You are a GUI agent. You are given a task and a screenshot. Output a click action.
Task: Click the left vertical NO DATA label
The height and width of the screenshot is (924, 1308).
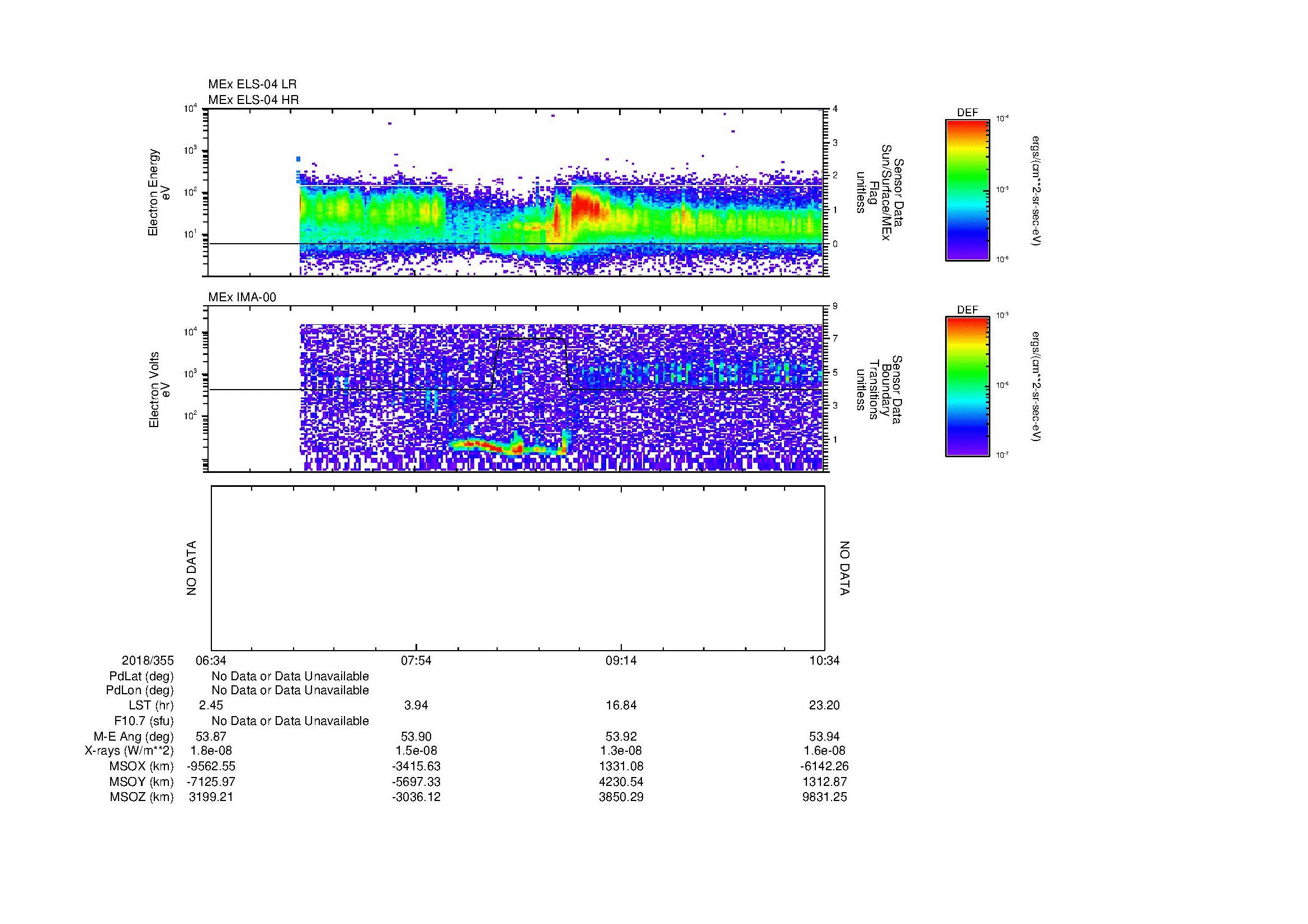tap(191, 568)
